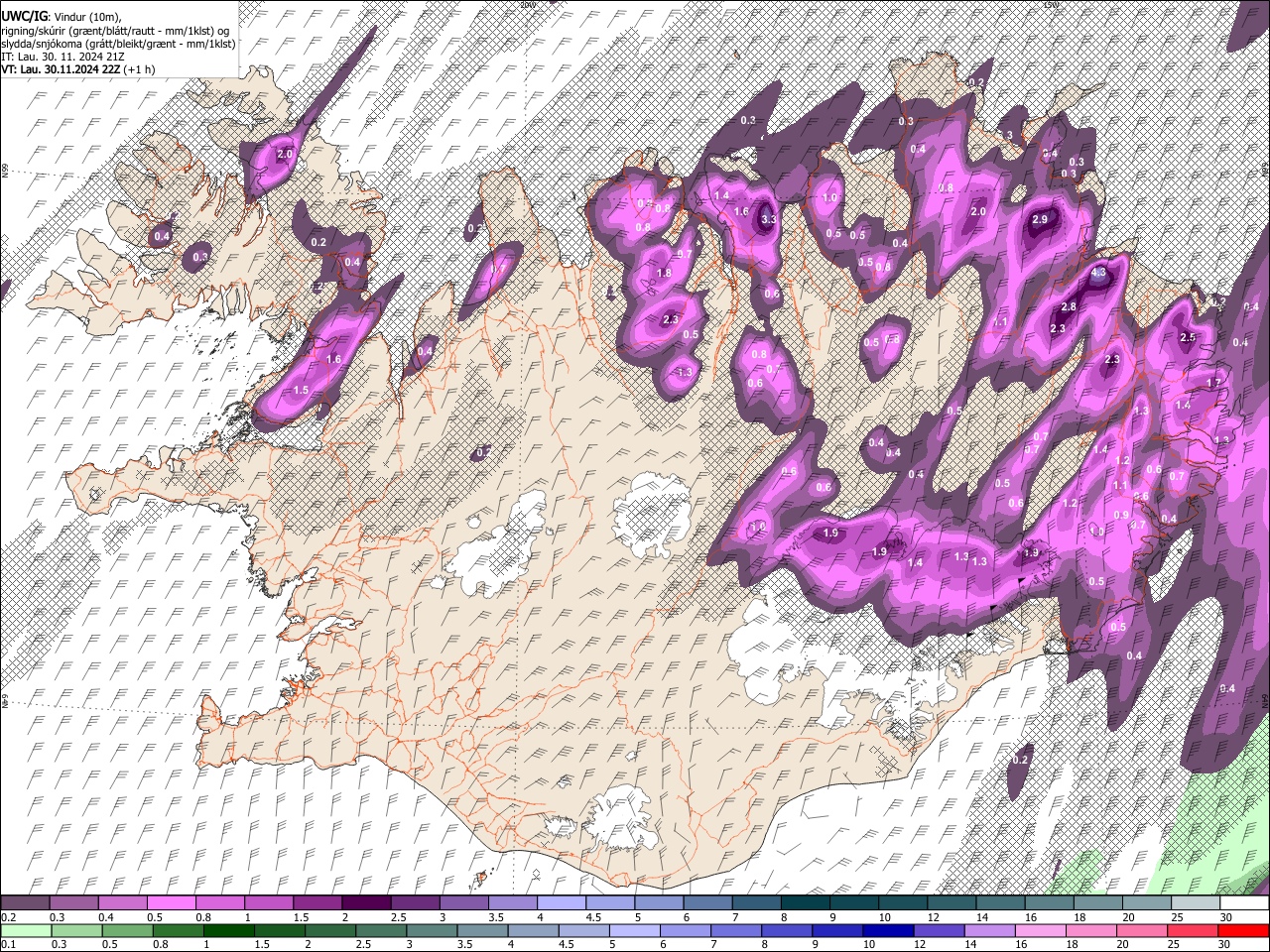Select the '0.2' label in the snow legend row

(9, 917)
